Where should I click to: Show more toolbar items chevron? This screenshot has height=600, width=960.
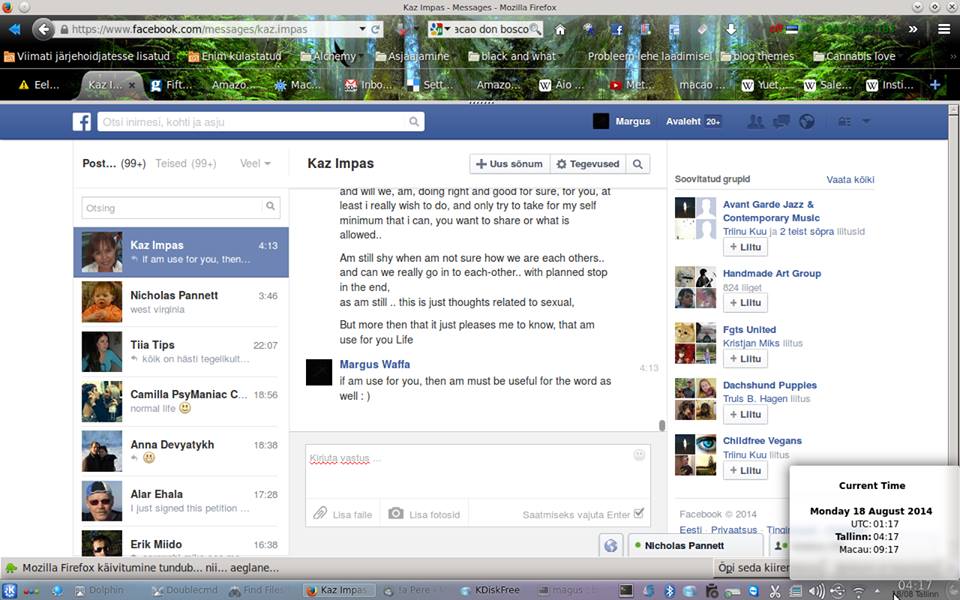(x=913, y=29)
